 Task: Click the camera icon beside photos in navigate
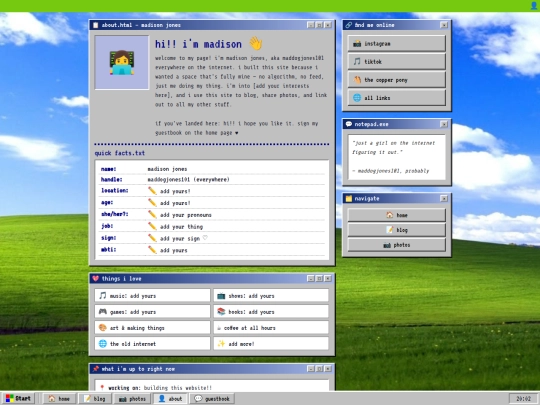pyautogui.click(x=387, y=245)
